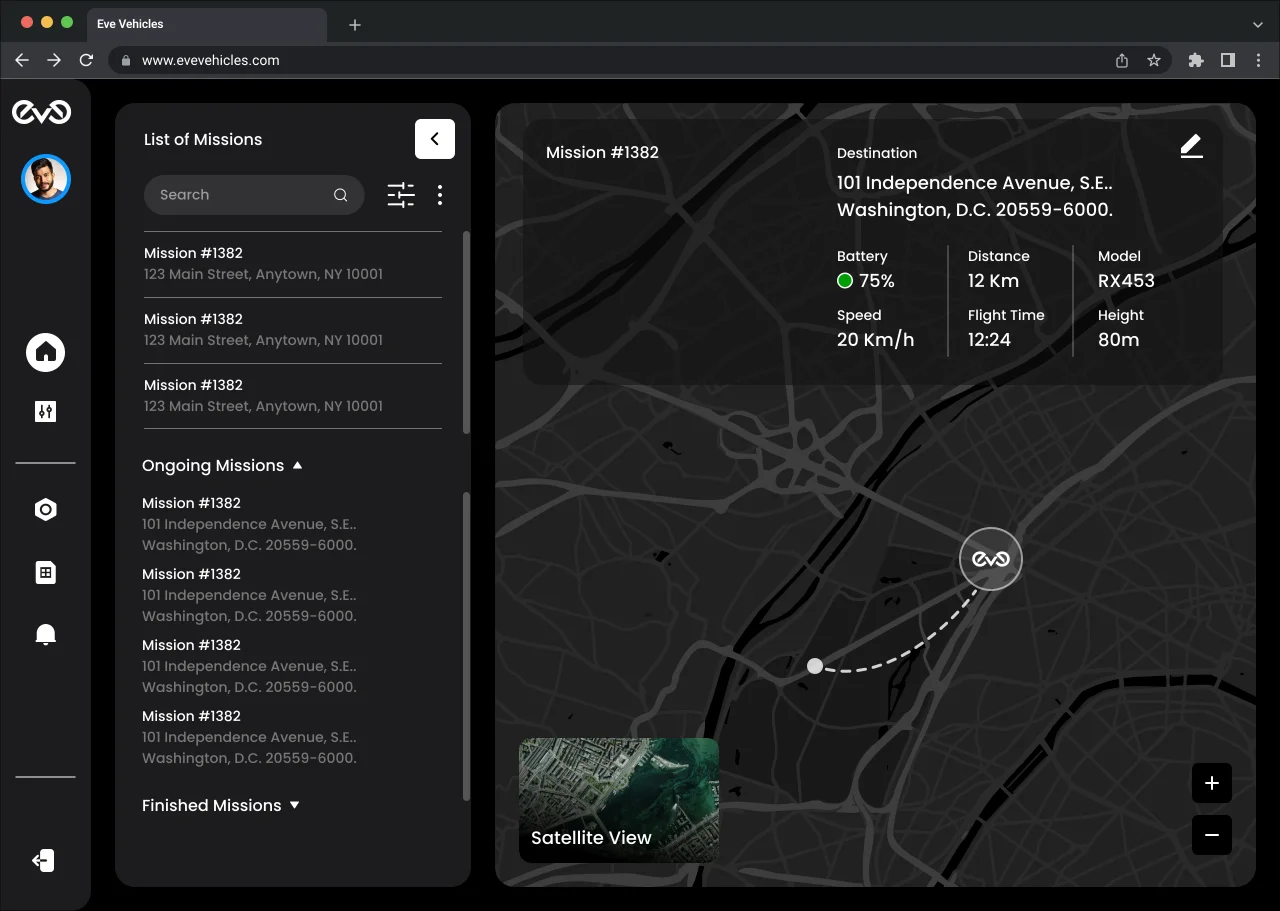The height and width of the screenshot is (911, 1280).
Task: Open the tab search dropdown chevron
Action: (1258, 24)
